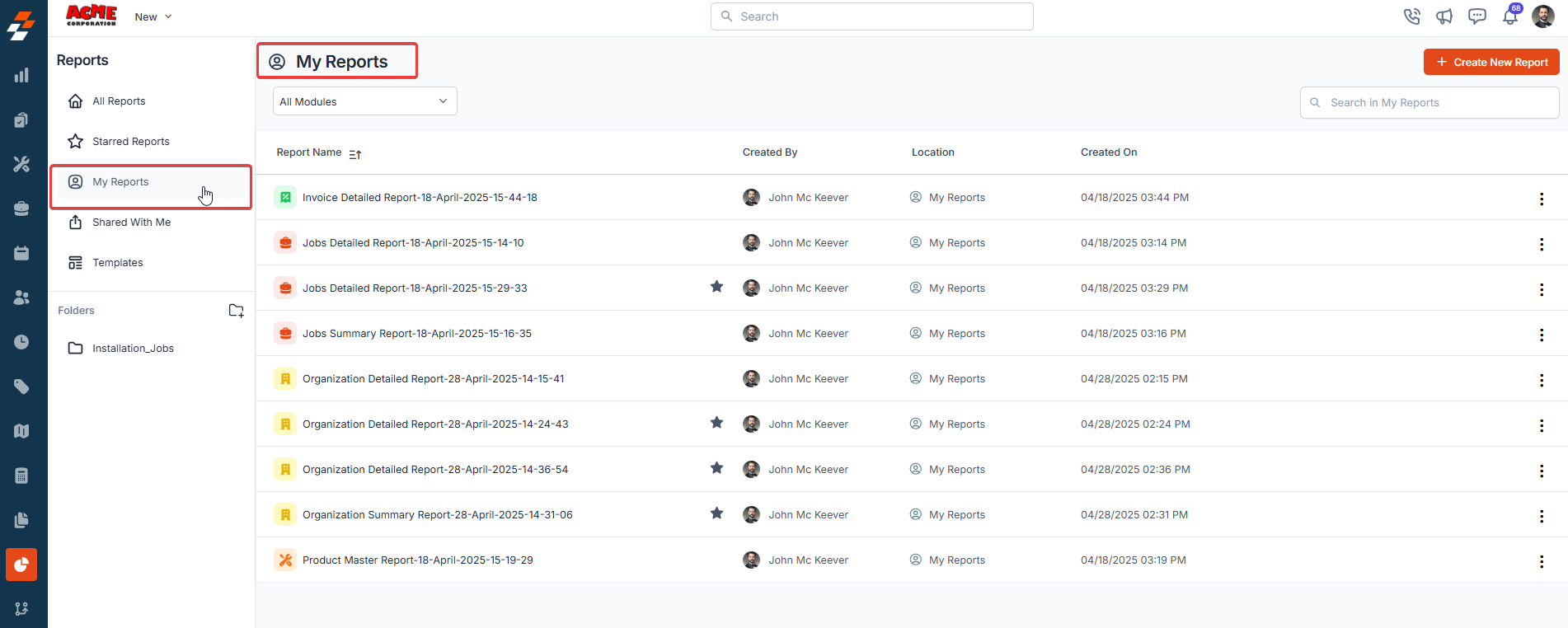Click the Created On column header
Screen dimensions: 1568x628
click(1109, 152)
